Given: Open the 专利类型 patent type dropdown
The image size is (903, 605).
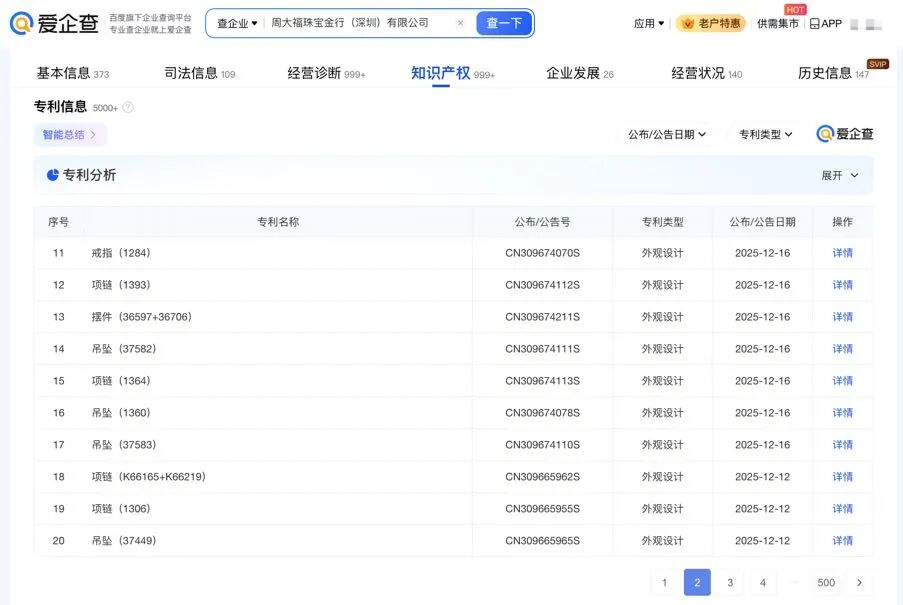Looking at the screenshot, I should (765, 134).
